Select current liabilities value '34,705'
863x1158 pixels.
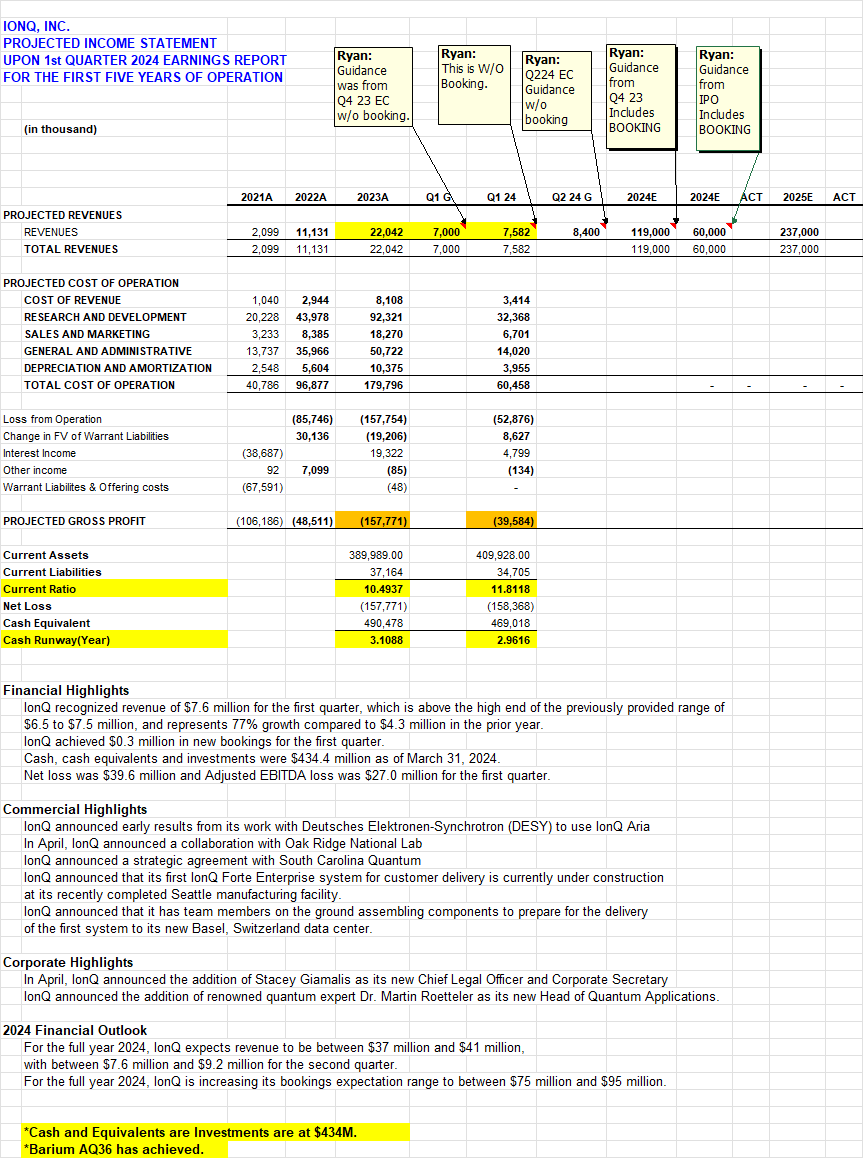point(513,572)
